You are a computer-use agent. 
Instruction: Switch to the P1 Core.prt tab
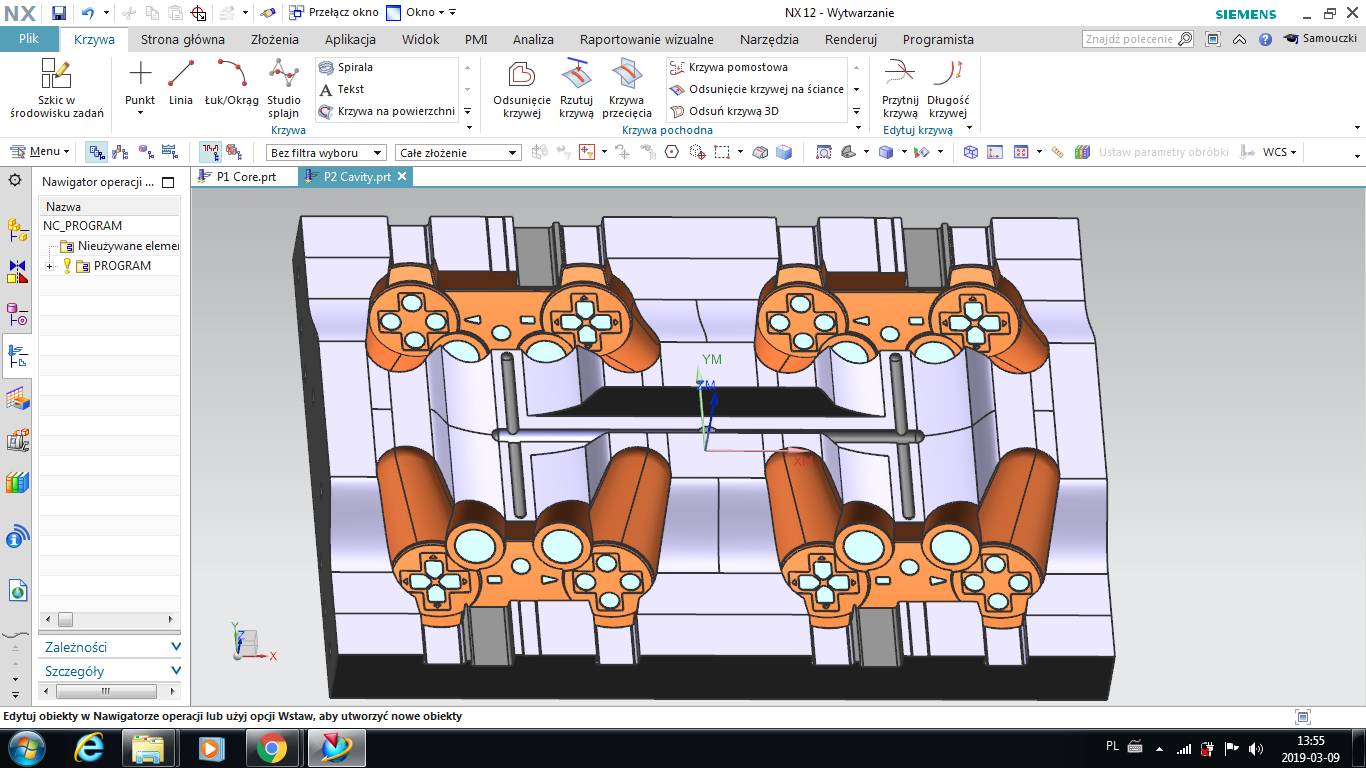(246, 176)
